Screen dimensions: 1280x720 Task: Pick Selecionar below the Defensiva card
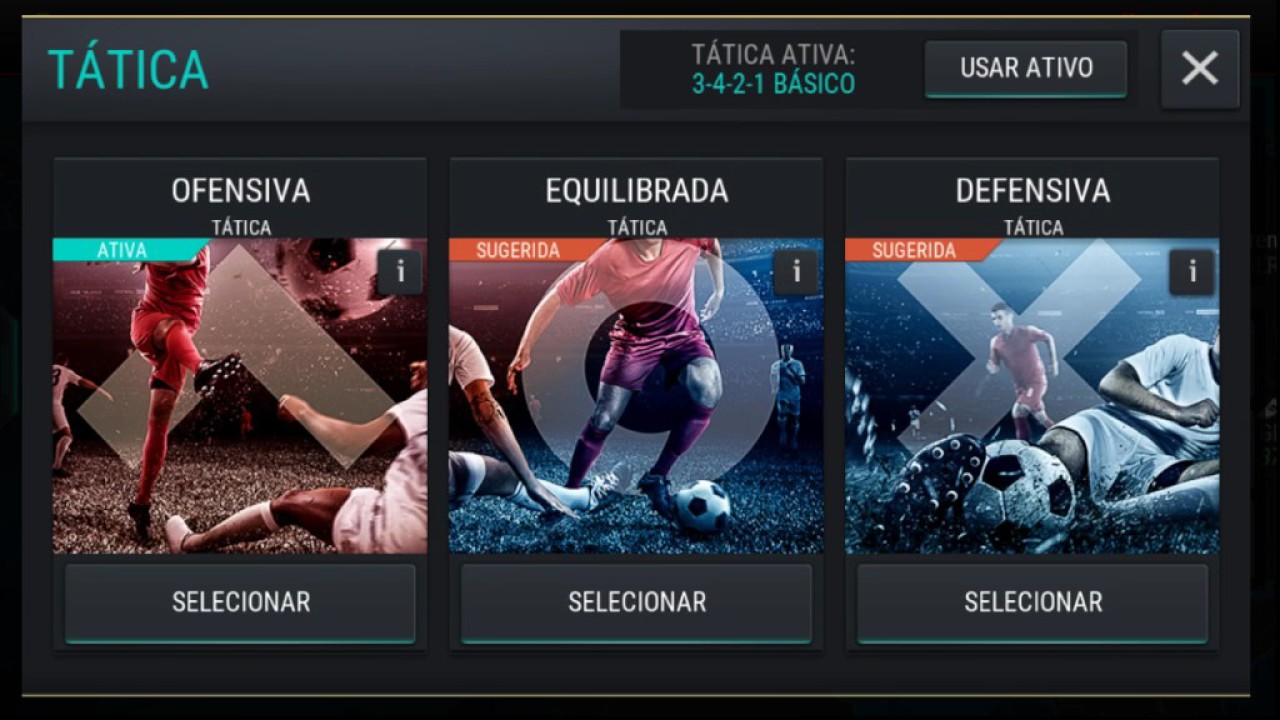point(1033,603)
